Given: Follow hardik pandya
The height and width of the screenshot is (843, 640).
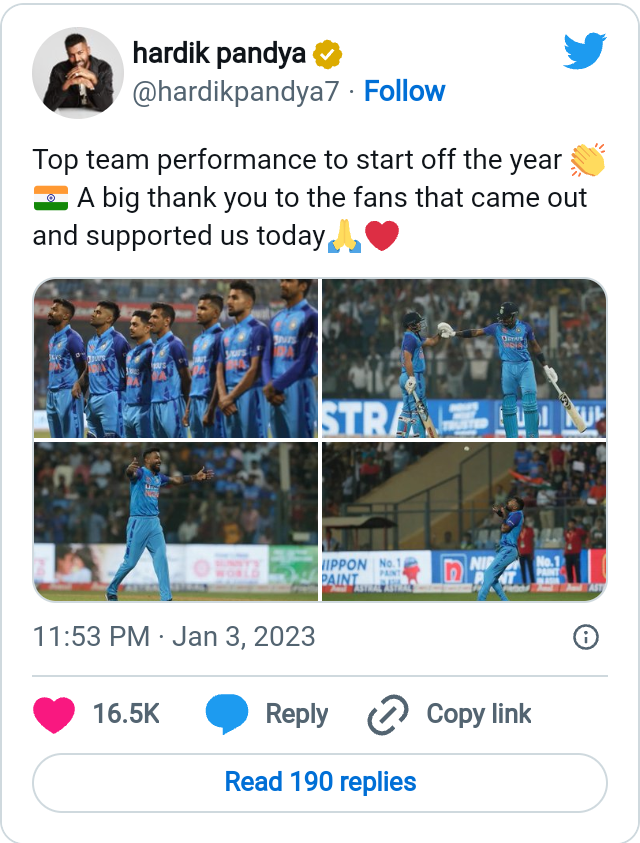Looking at the screenshot, I should click(x=404, y=92).
